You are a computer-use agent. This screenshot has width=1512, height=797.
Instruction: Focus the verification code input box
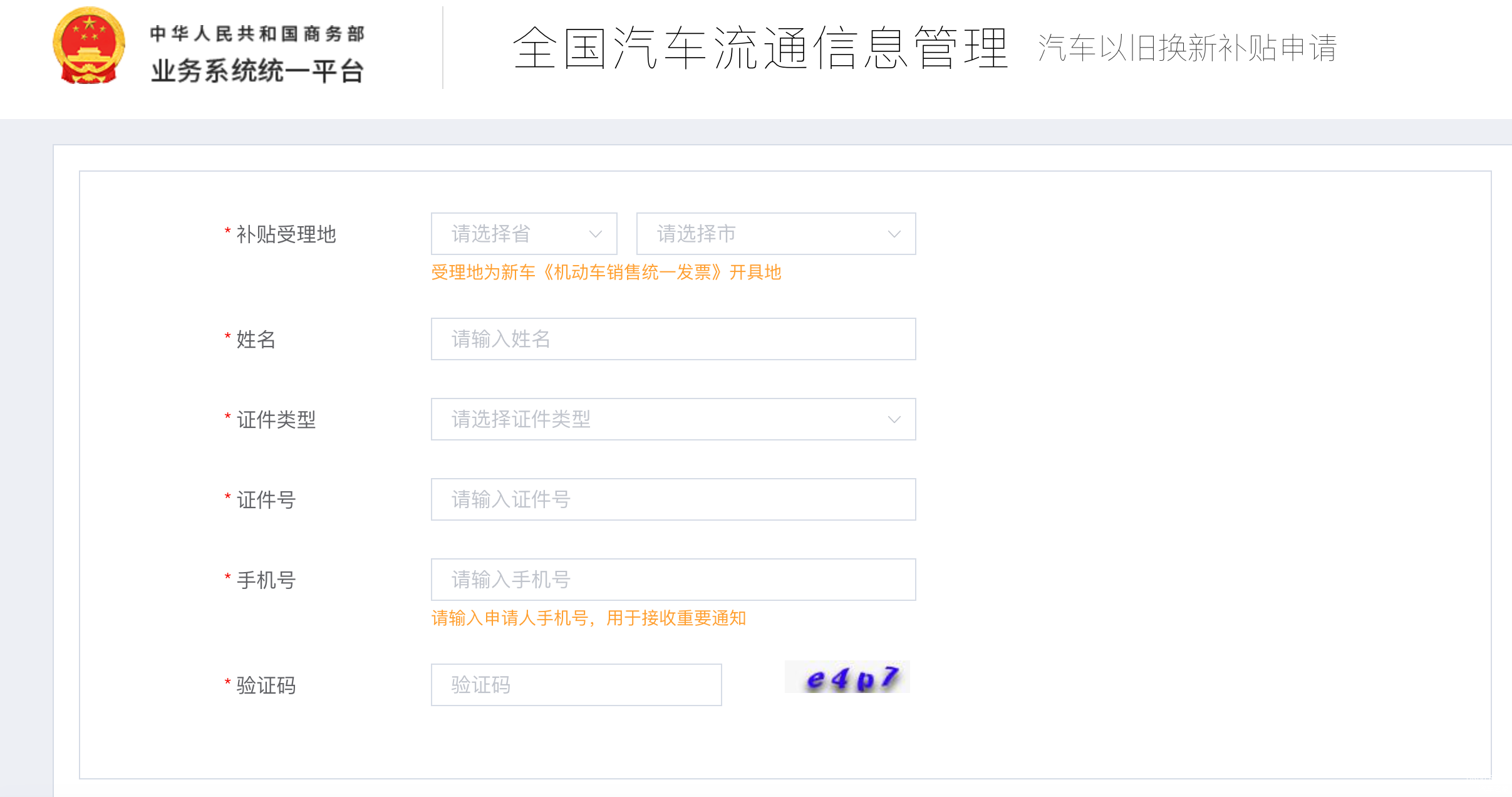[576, 685]
